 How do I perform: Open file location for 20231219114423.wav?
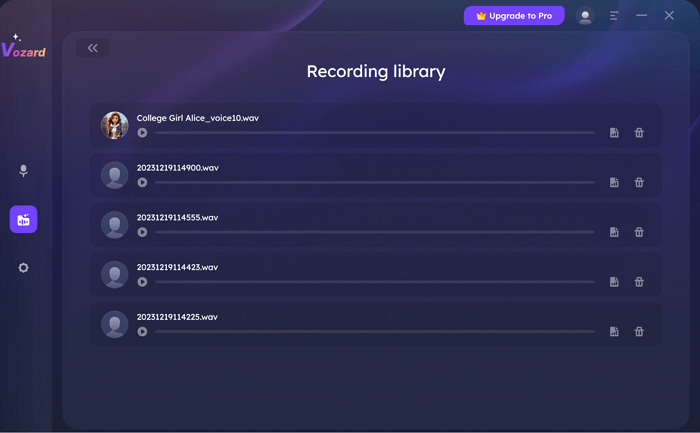point(614,282)
